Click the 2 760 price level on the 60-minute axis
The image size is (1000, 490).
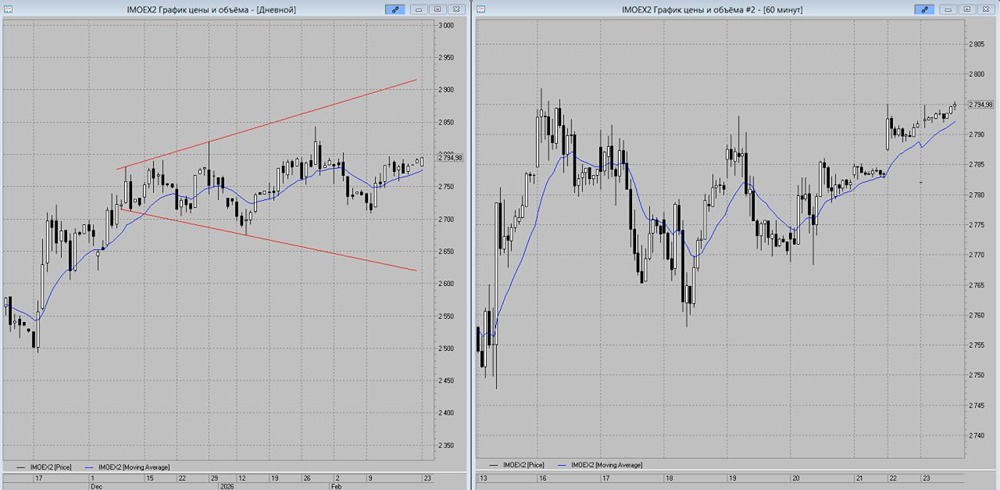pos(976,315)
